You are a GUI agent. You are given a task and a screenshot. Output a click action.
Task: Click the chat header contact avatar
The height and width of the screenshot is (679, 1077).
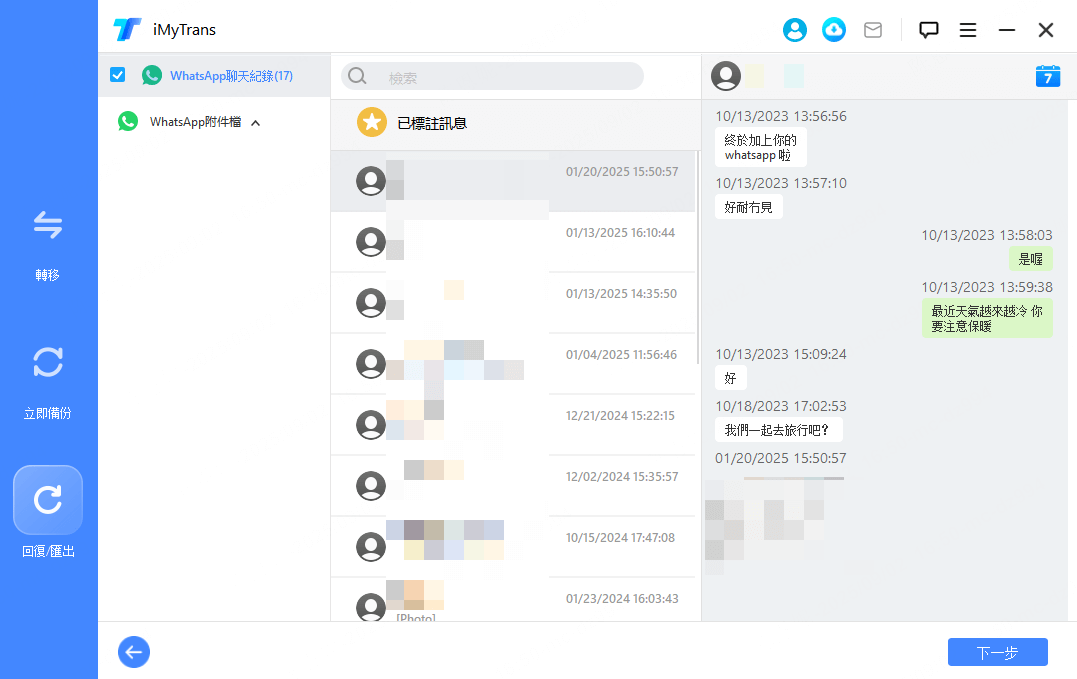click(726, 76)
